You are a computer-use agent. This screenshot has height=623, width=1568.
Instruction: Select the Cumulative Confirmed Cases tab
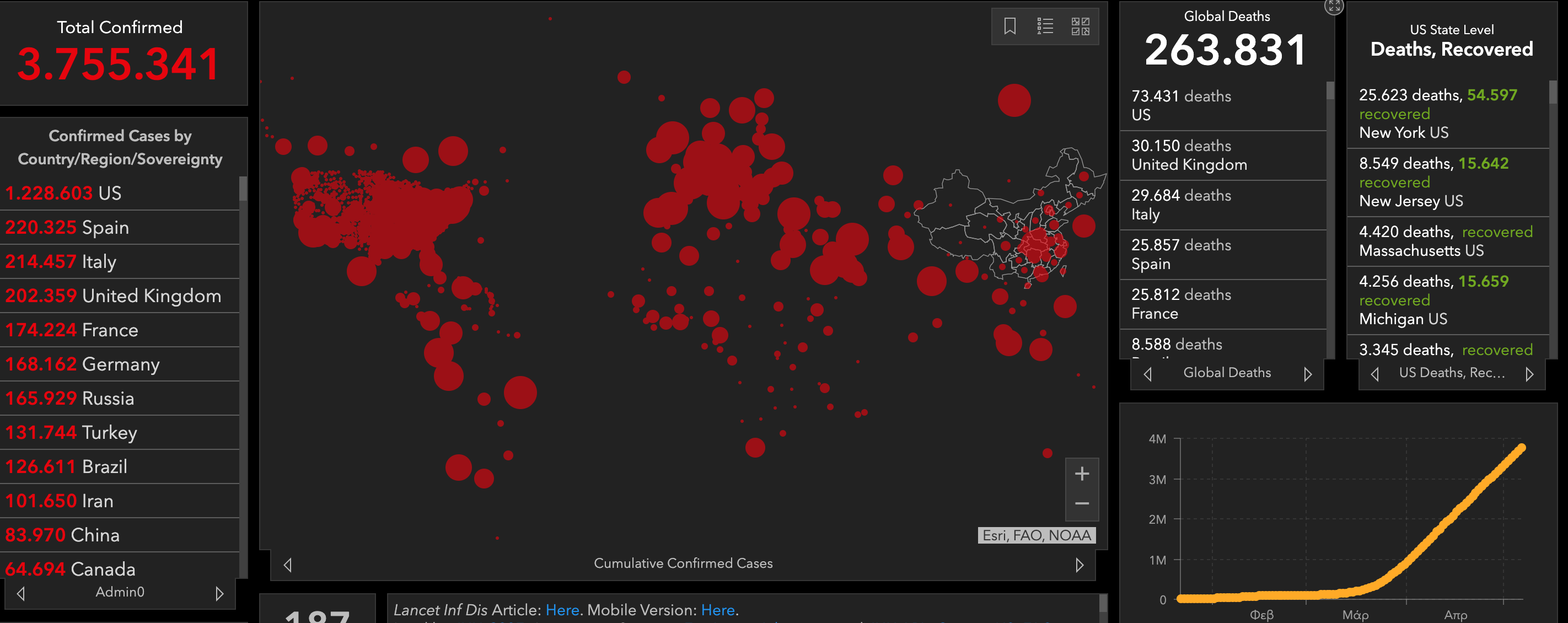pyautogui.click(x=683, y=563)
